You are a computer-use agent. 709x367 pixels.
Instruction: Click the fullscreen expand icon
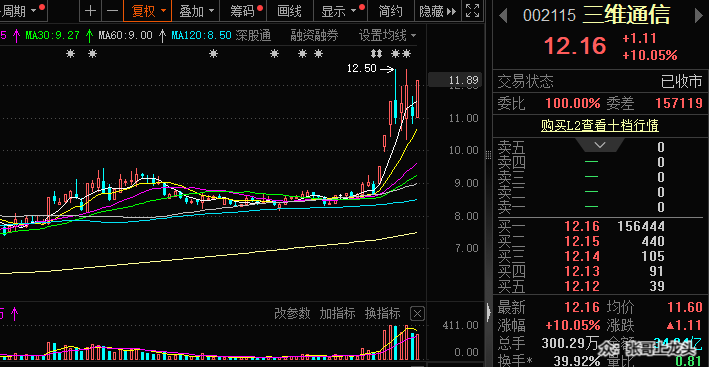(472, 11)
